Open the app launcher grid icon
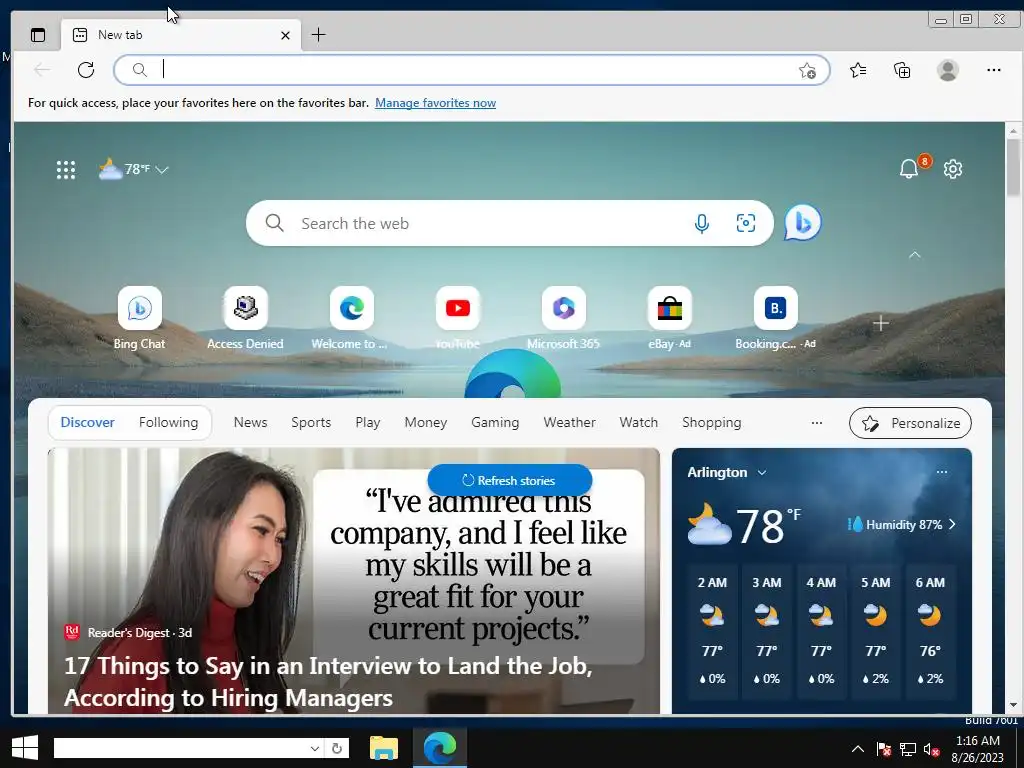The width and height of the screenshot is (1024, 768). click(x=66, y=170)
